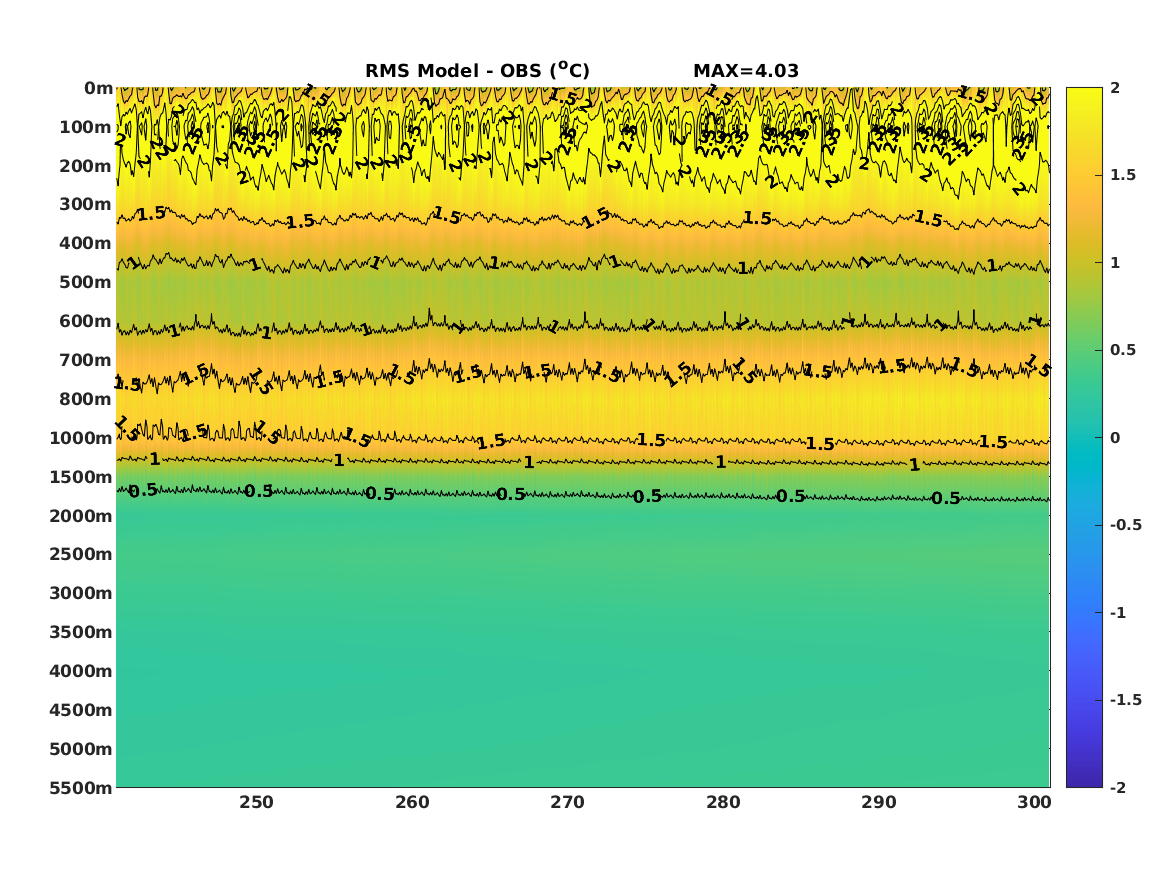Click the colorbar tick label '-0.5'
Image resolution: width=1167 pixels, height=875 pixels.
(x=1125, y=525)
